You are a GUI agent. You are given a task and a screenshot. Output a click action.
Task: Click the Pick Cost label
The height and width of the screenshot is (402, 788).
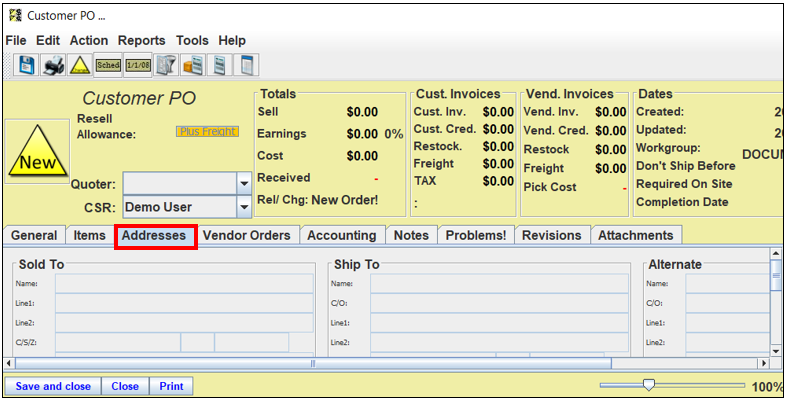click(550, 187)
